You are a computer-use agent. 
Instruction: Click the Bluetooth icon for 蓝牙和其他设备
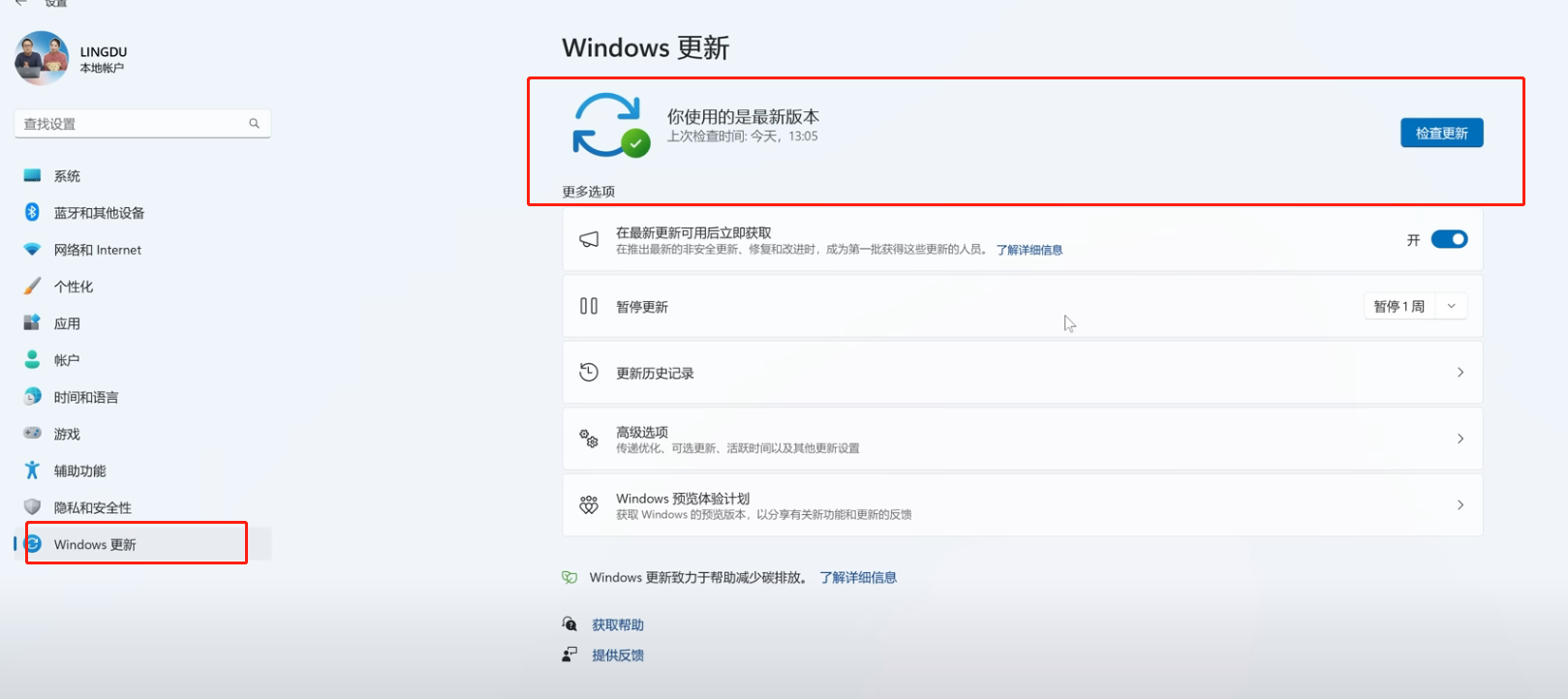32,212
